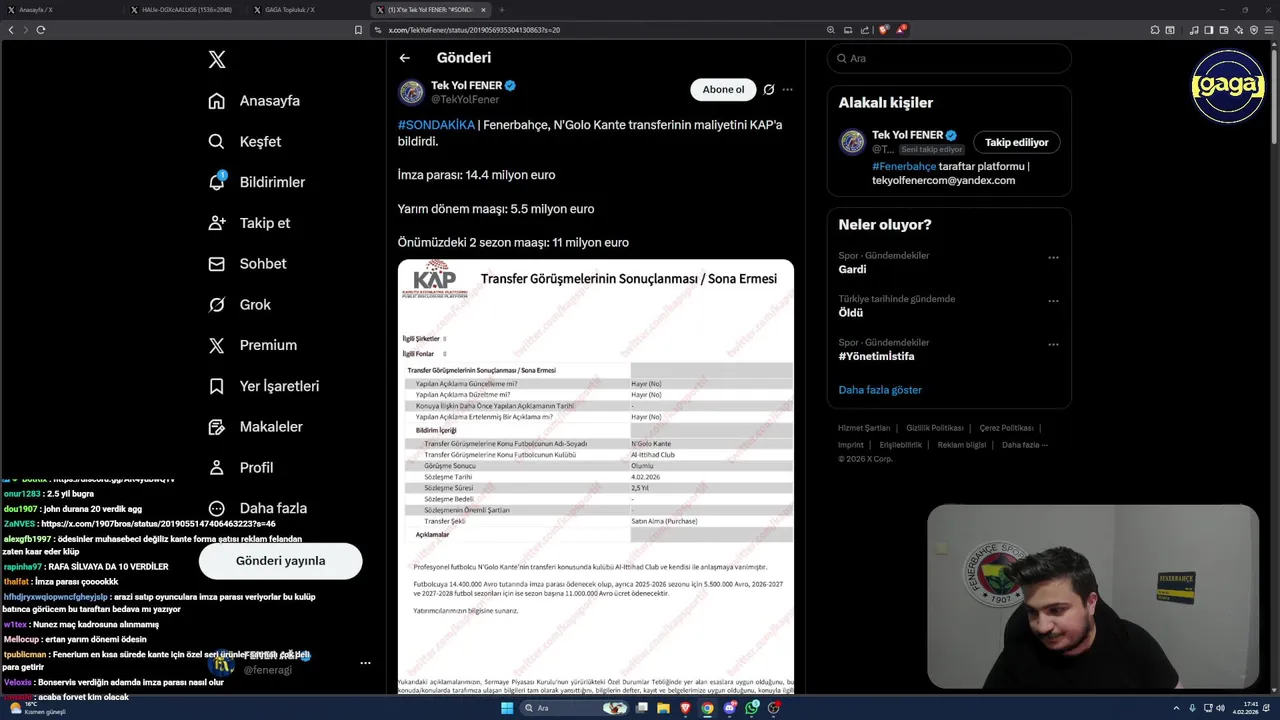Click the X logo in the sidebar
Image resolution: width=1280 pixels, height=720 pixels.
(217, 60)
